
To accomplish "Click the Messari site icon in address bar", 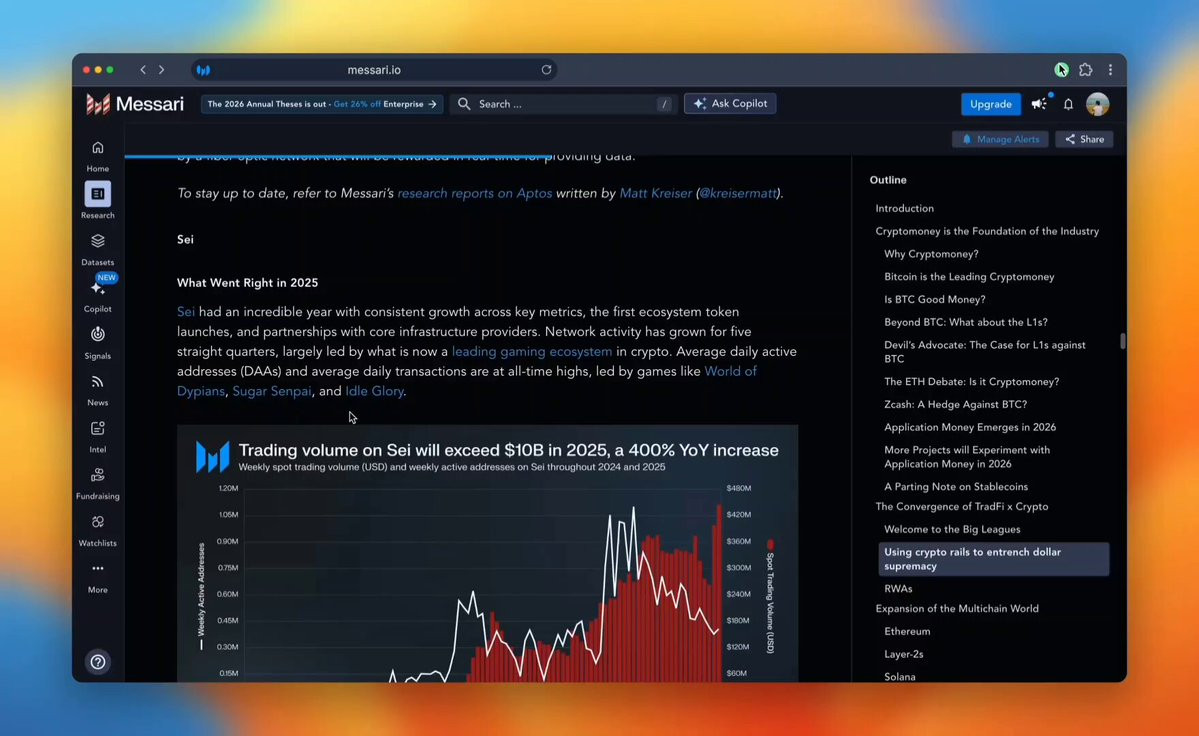I will point(203,70).
